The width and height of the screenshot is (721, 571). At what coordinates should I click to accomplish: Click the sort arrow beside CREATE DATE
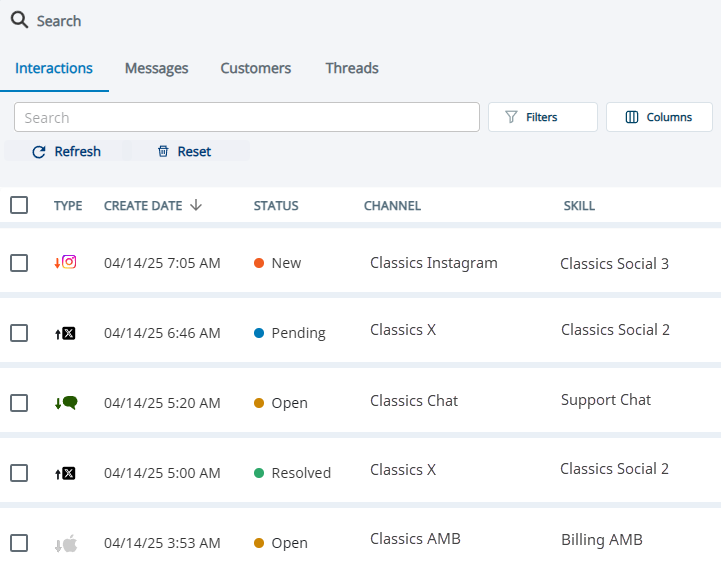click(x=196, y=205)
